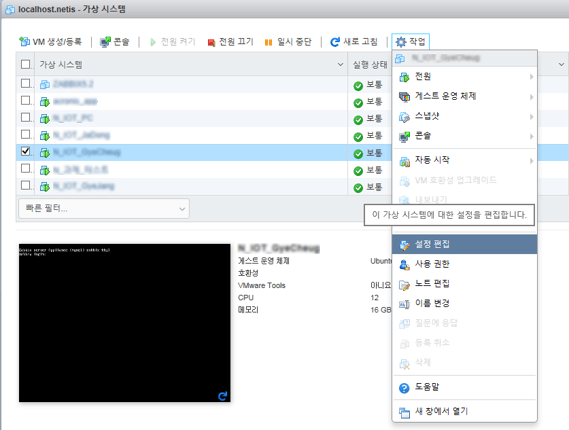This screenshot has height=430, width=569.
Task: Click the VM 생성/등록 toolbar icon
Action: [24, 42]
